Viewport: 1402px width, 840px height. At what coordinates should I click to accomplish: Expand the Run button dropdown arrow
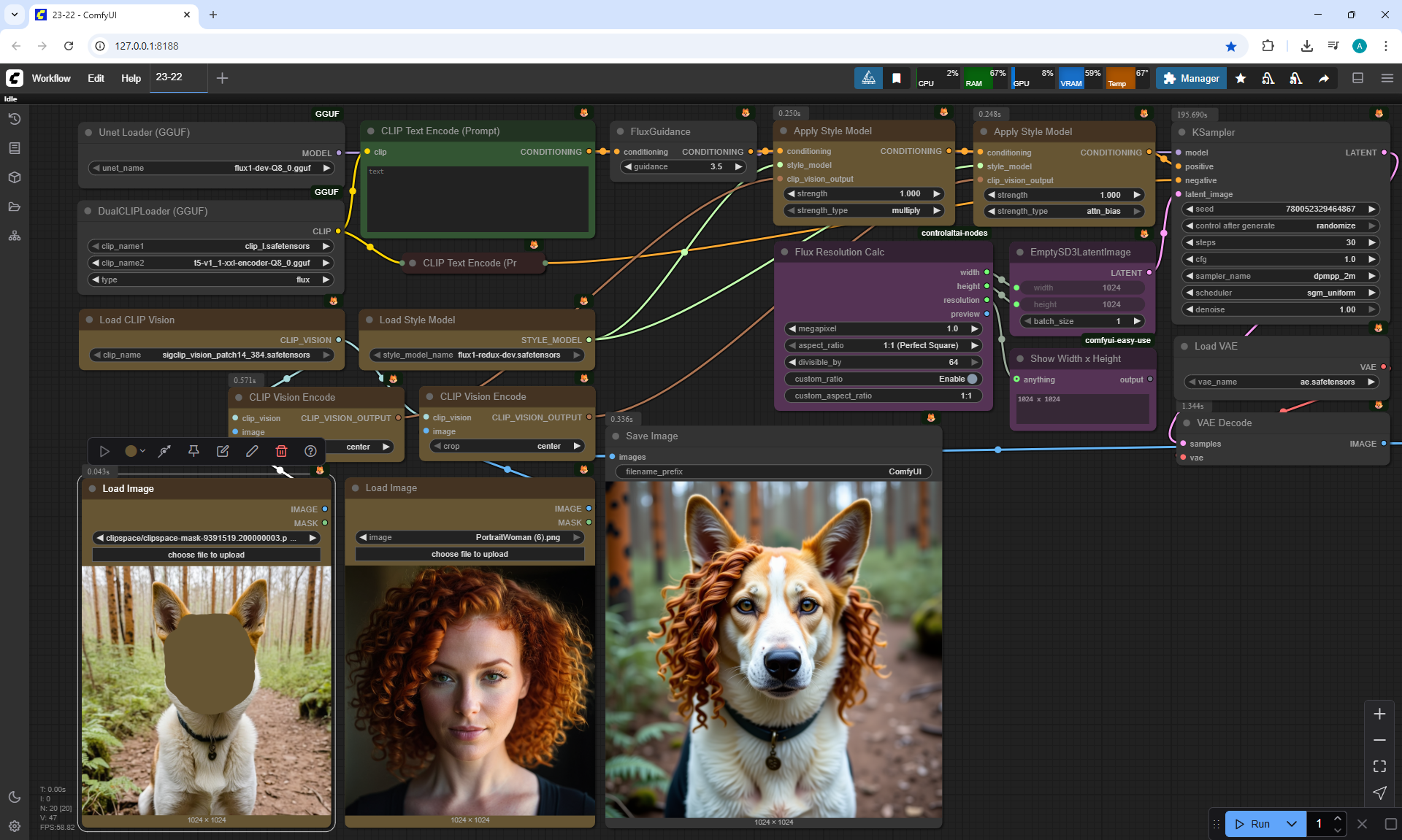click(x=1291, y=824)
